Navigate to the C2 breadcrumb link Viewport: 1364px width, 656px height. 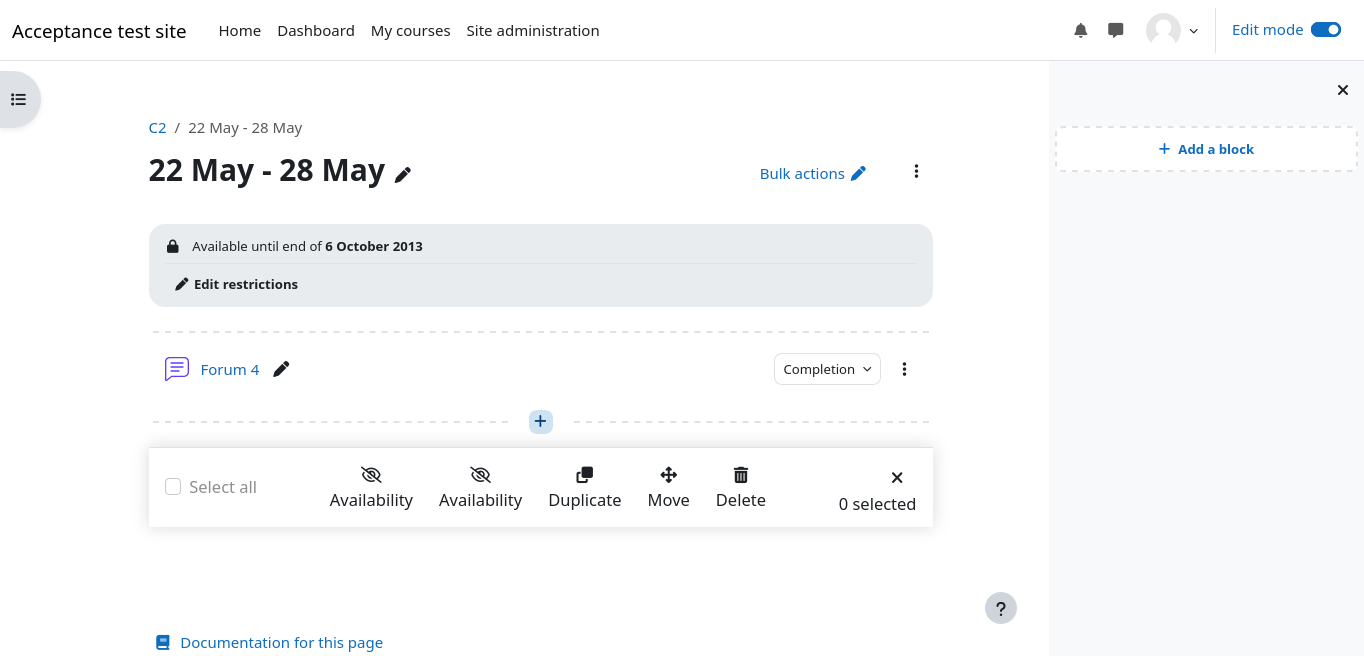pyautogui.click(x=157, y=128)
